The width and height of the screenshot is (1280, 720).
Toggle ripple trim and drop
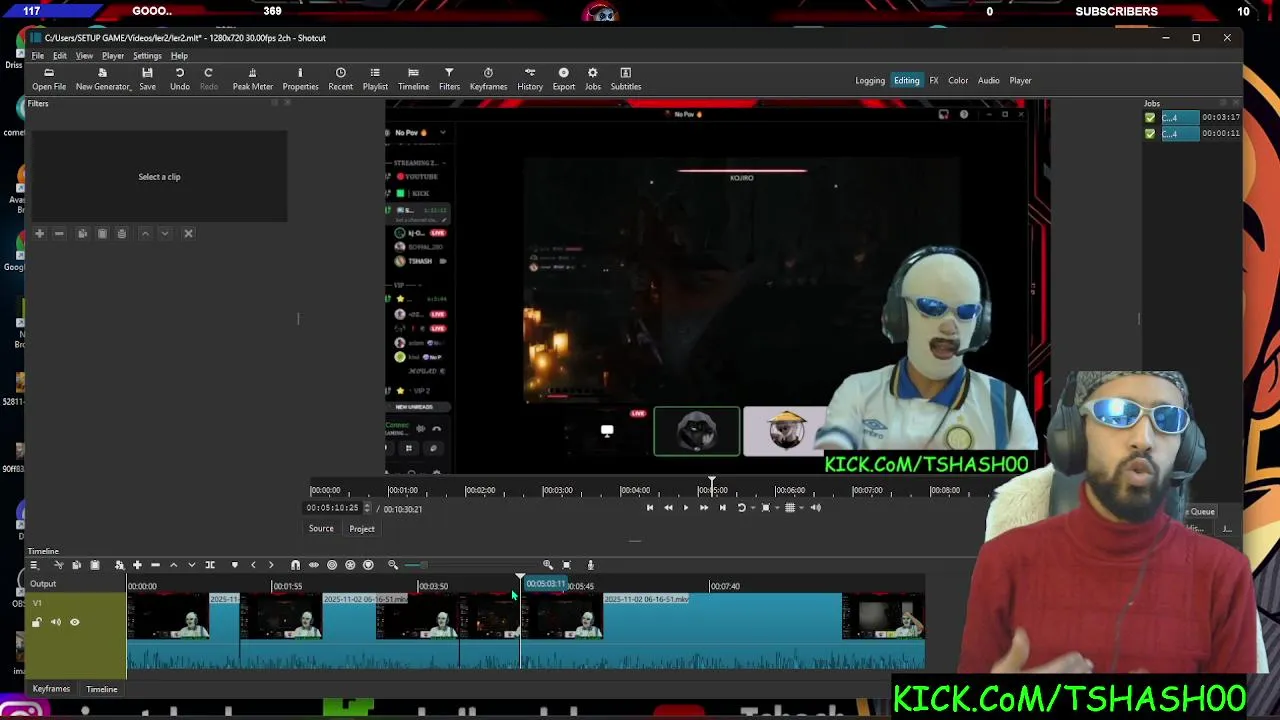coord(332,565)
